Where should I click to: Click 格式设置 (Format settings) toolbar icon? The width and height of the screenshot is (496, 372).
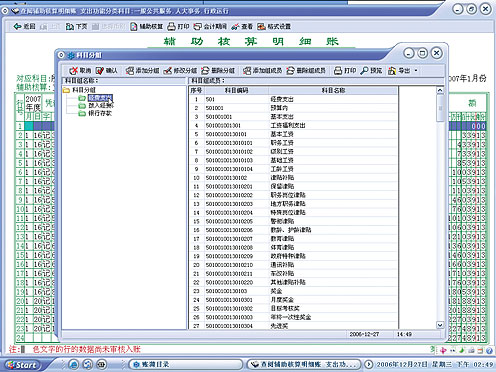[274, 26]
